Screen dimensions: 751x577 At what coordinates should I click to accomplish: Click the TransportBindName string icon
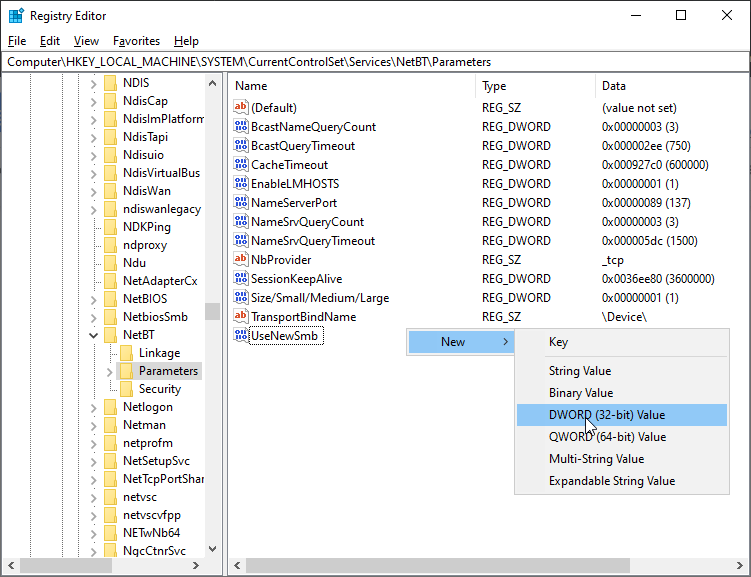coord(241,317)
